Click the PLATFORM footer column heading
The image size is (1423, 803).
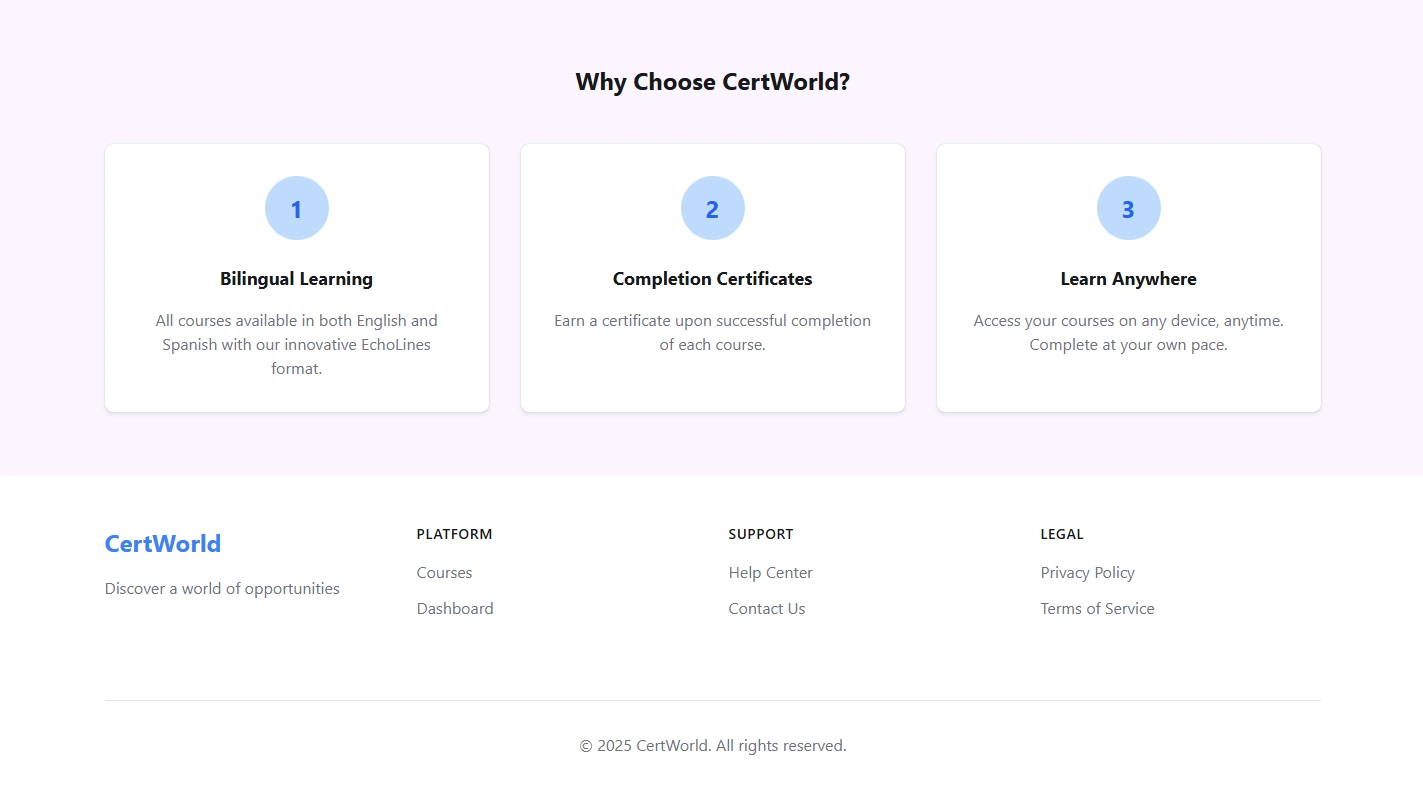pos(454,534)
